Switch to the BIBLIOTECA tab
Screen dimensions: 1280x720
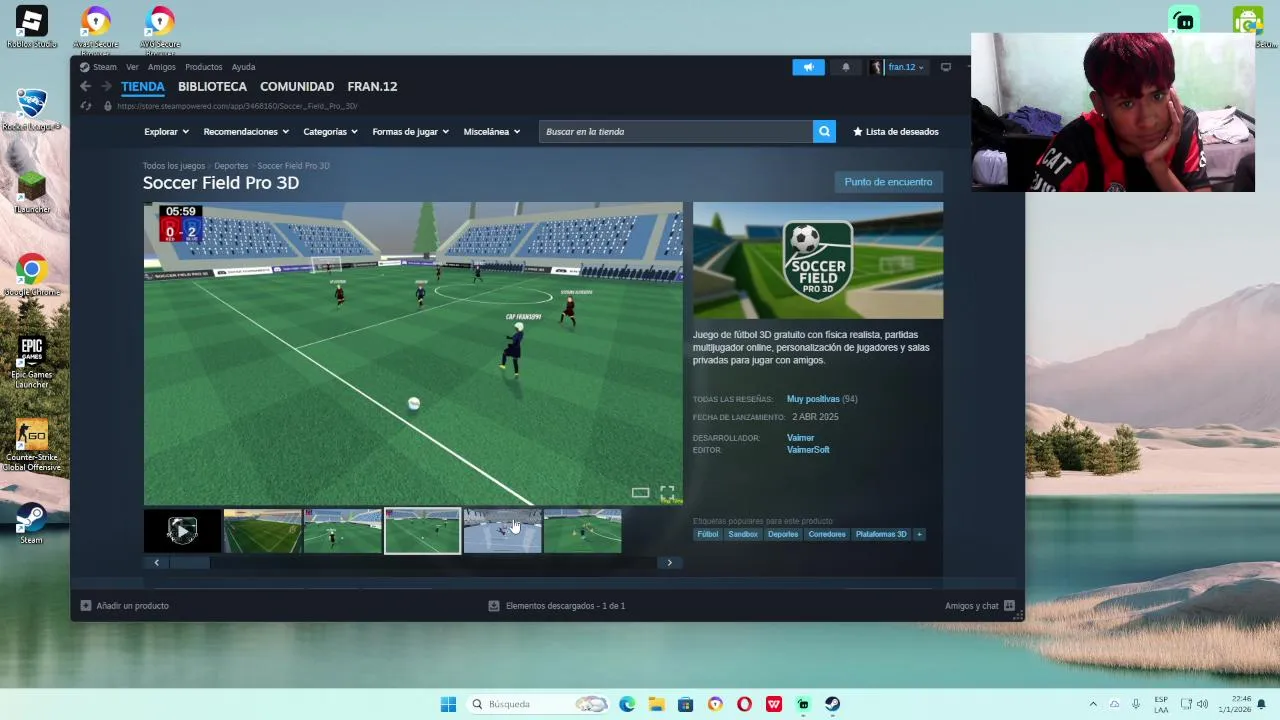(212, 87)
